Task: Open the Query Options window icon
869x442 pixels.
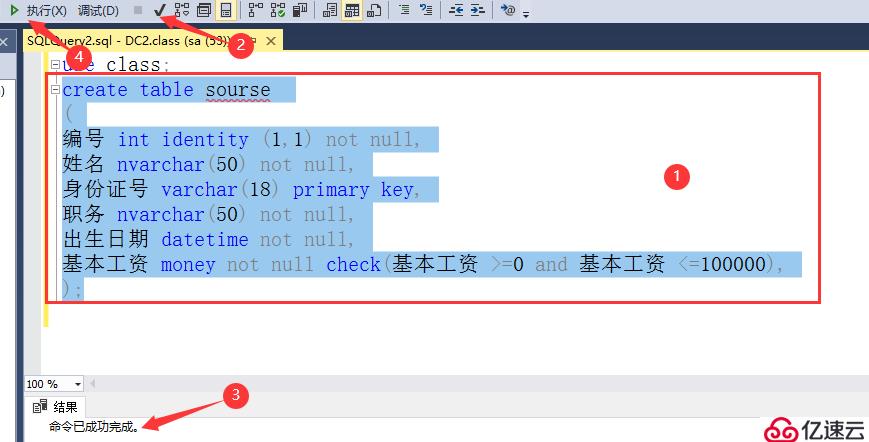Action: tap(203, 10)
